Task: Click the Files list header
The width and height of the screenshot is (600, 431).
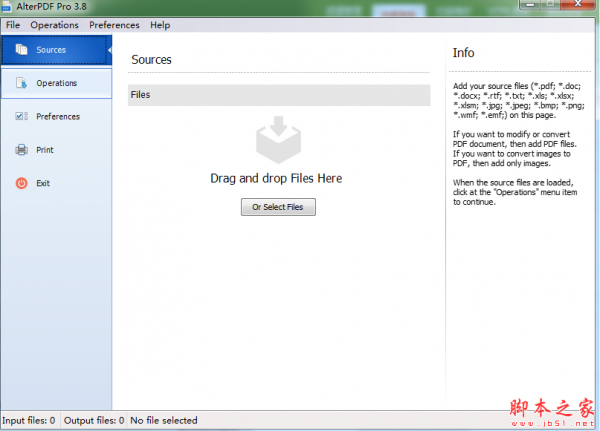Action: click(279, 95)
